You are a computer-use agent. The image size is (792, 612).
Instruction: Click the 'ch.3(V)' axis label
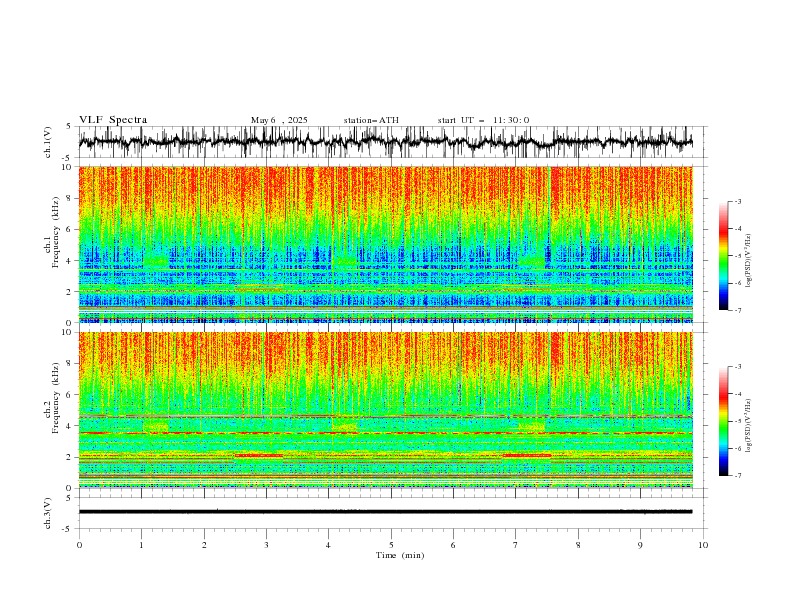click(48, 513)
